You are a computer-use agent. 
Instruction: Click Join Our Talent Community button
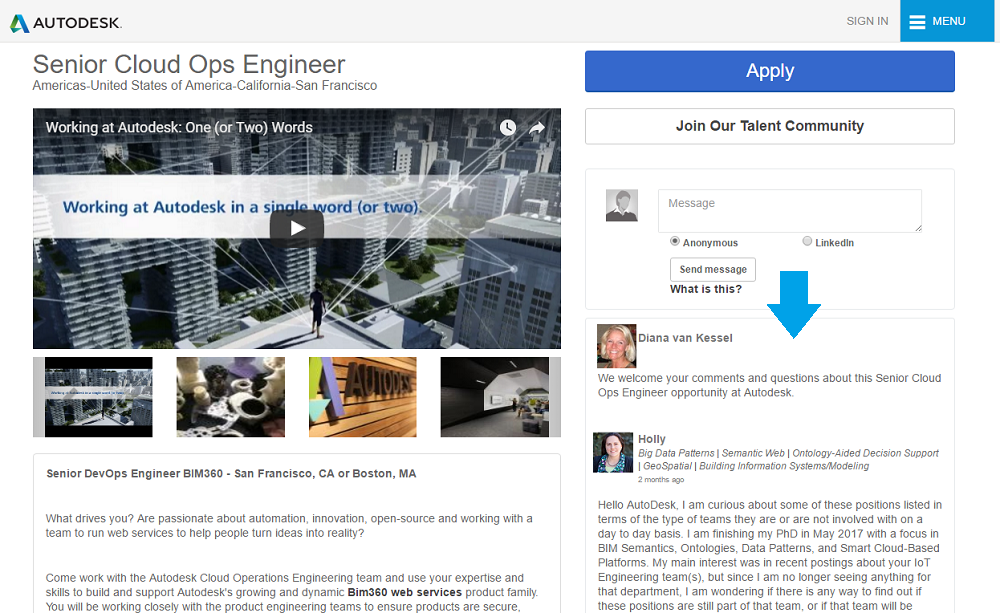770,126
